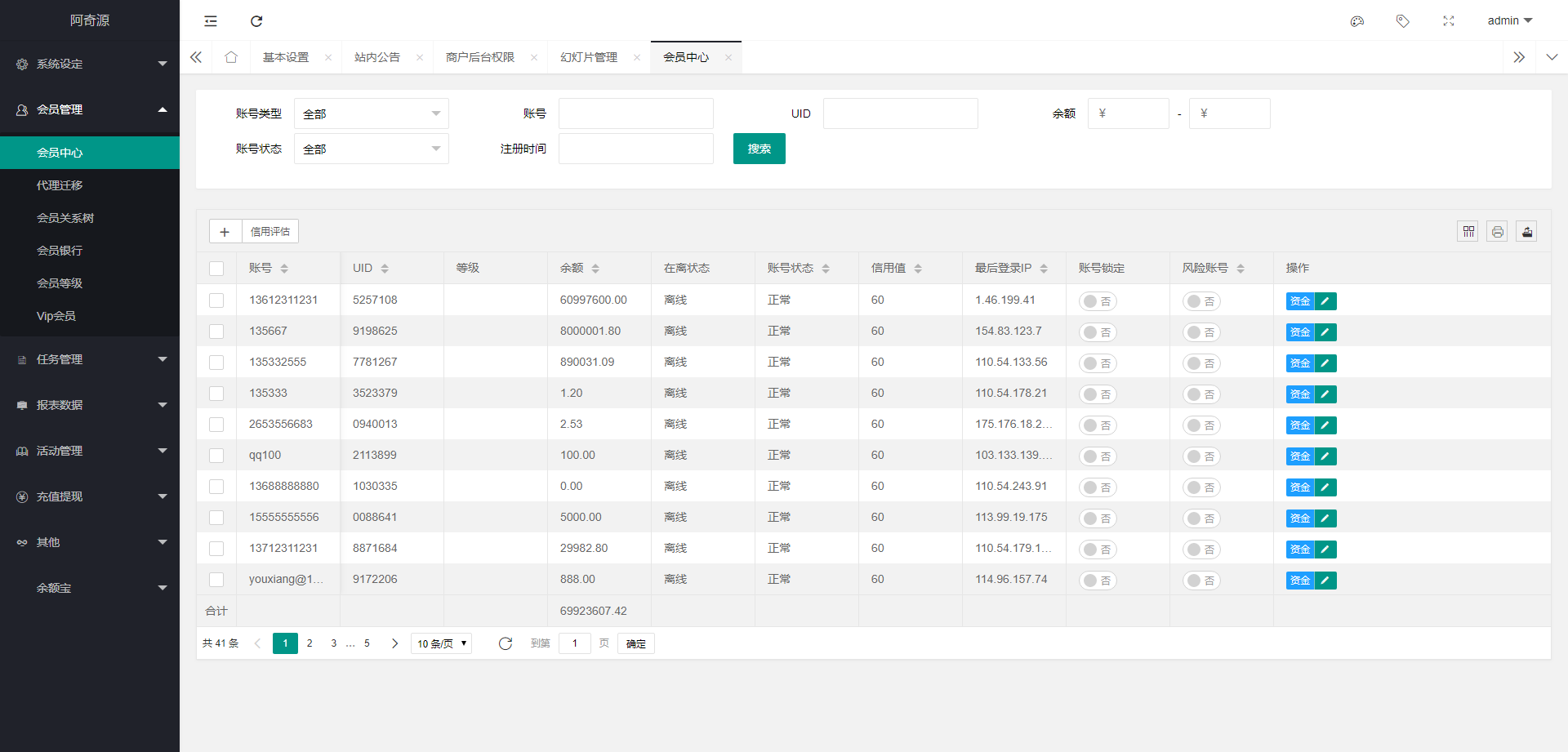Toggle the 风险账号 switch for qq100

point(1201,456)
